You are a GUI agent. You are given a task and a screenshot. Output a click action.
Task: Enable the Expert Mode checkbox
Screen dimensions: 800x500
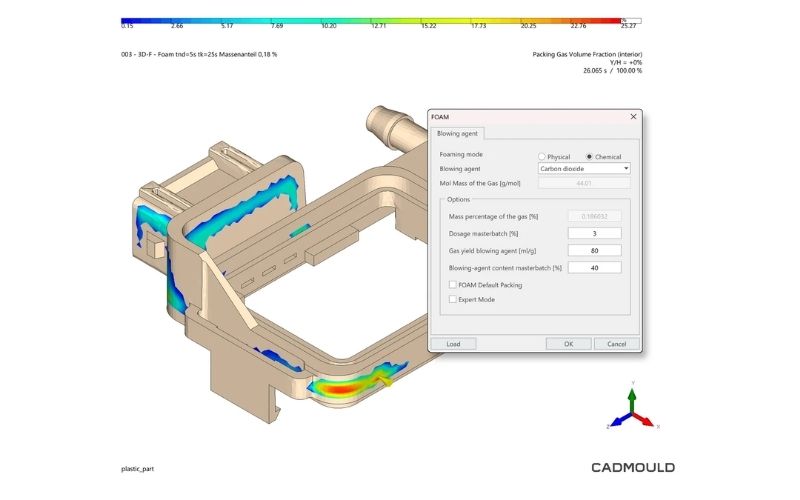tap(453, 299)
